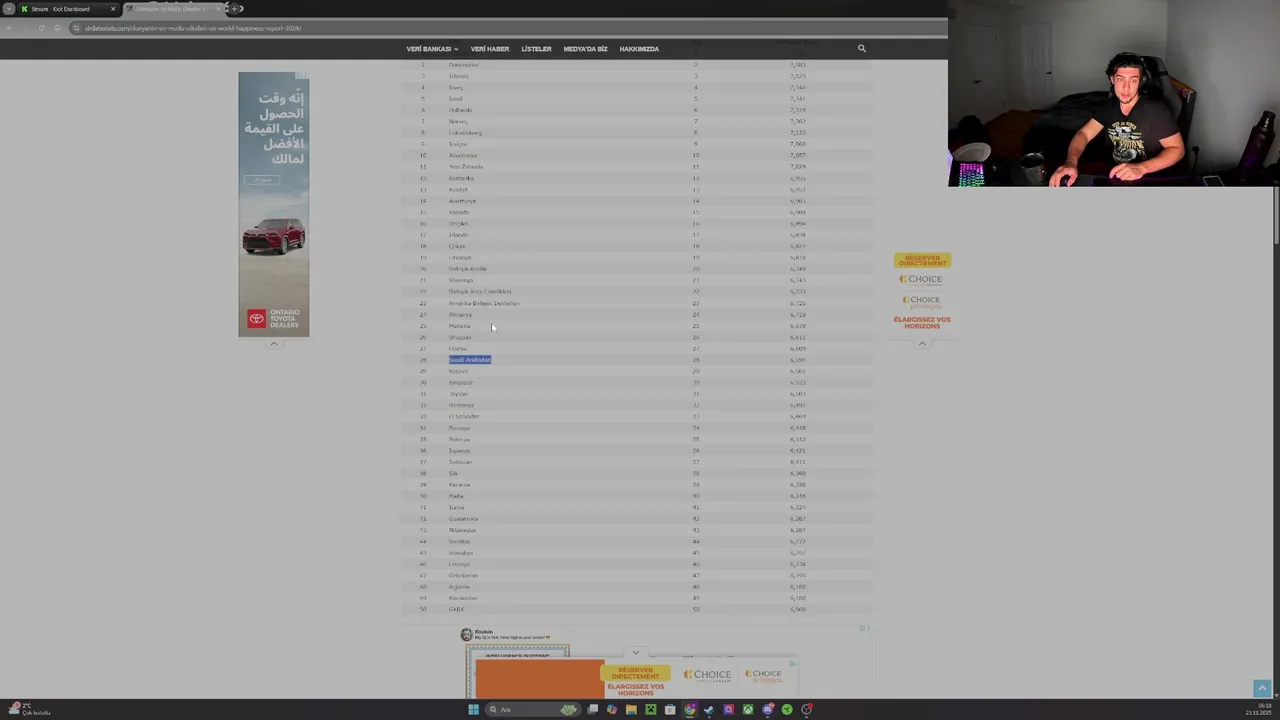This screenshot has height=720, width=1280.
Task: Click the Einstein IQ quiz ad
Action: coord(517,664)
